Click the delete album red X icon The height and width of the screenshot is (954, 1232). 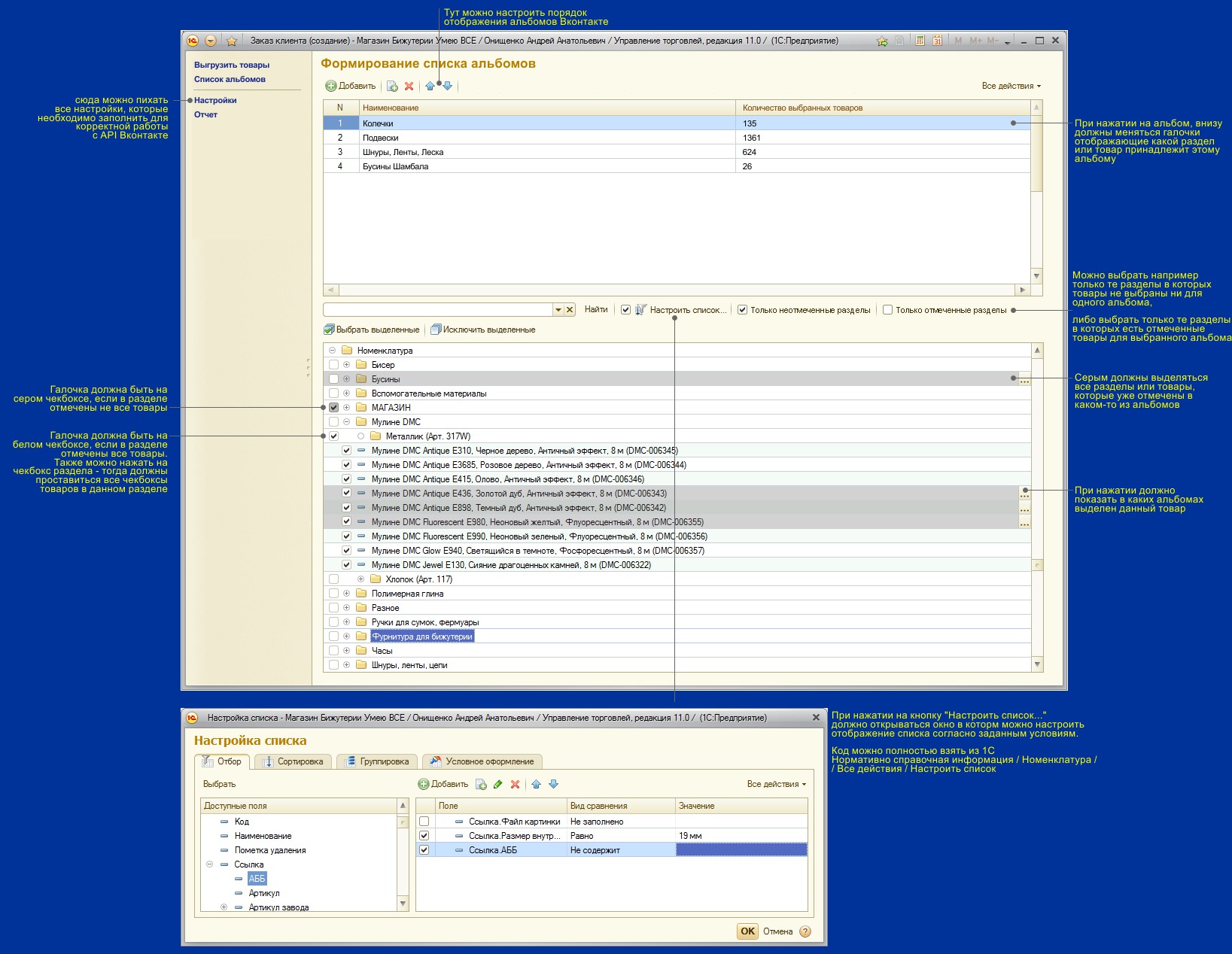(409, 87)
